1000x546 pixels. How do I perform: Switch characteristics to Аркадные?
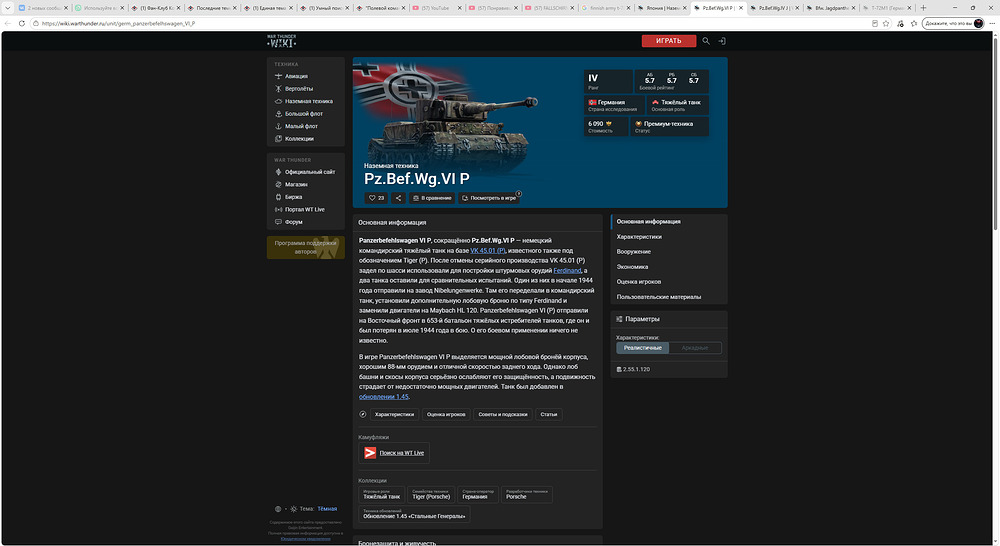(695, 348)
